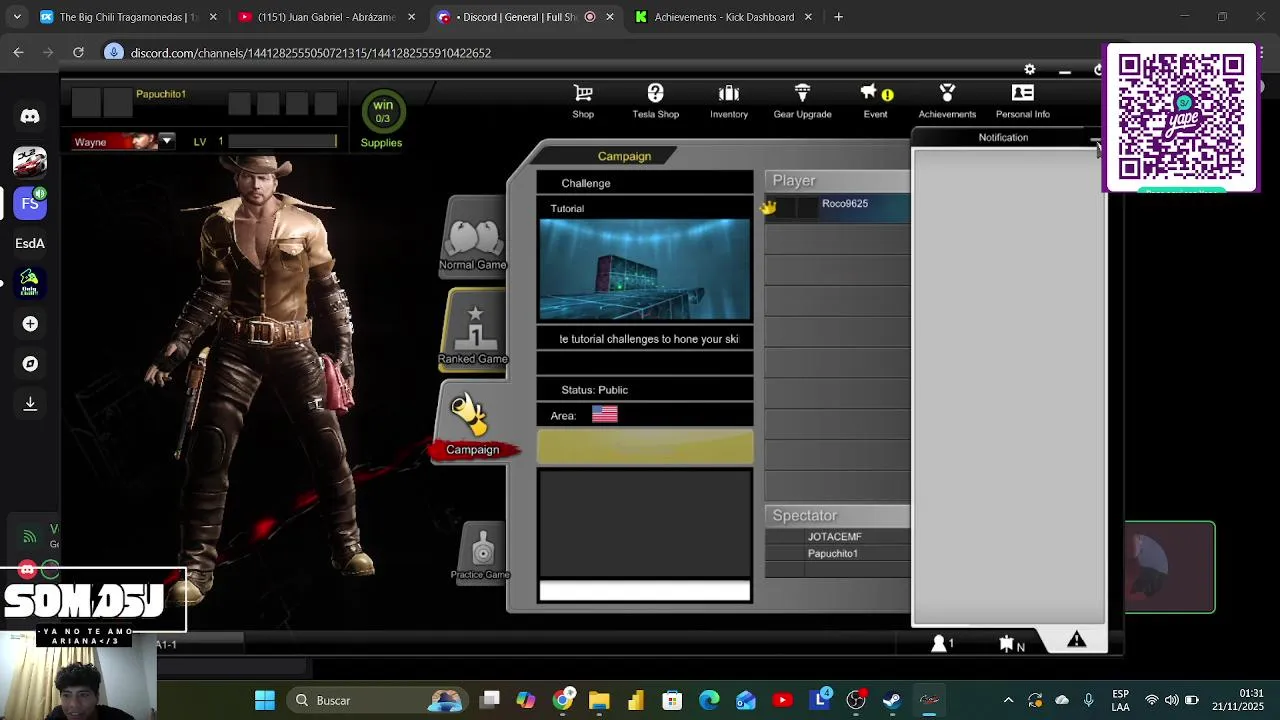Switch to the Juan Gabriel YouTube tab
This screenshot has height=720, width=1280.
tap(327, 17)
